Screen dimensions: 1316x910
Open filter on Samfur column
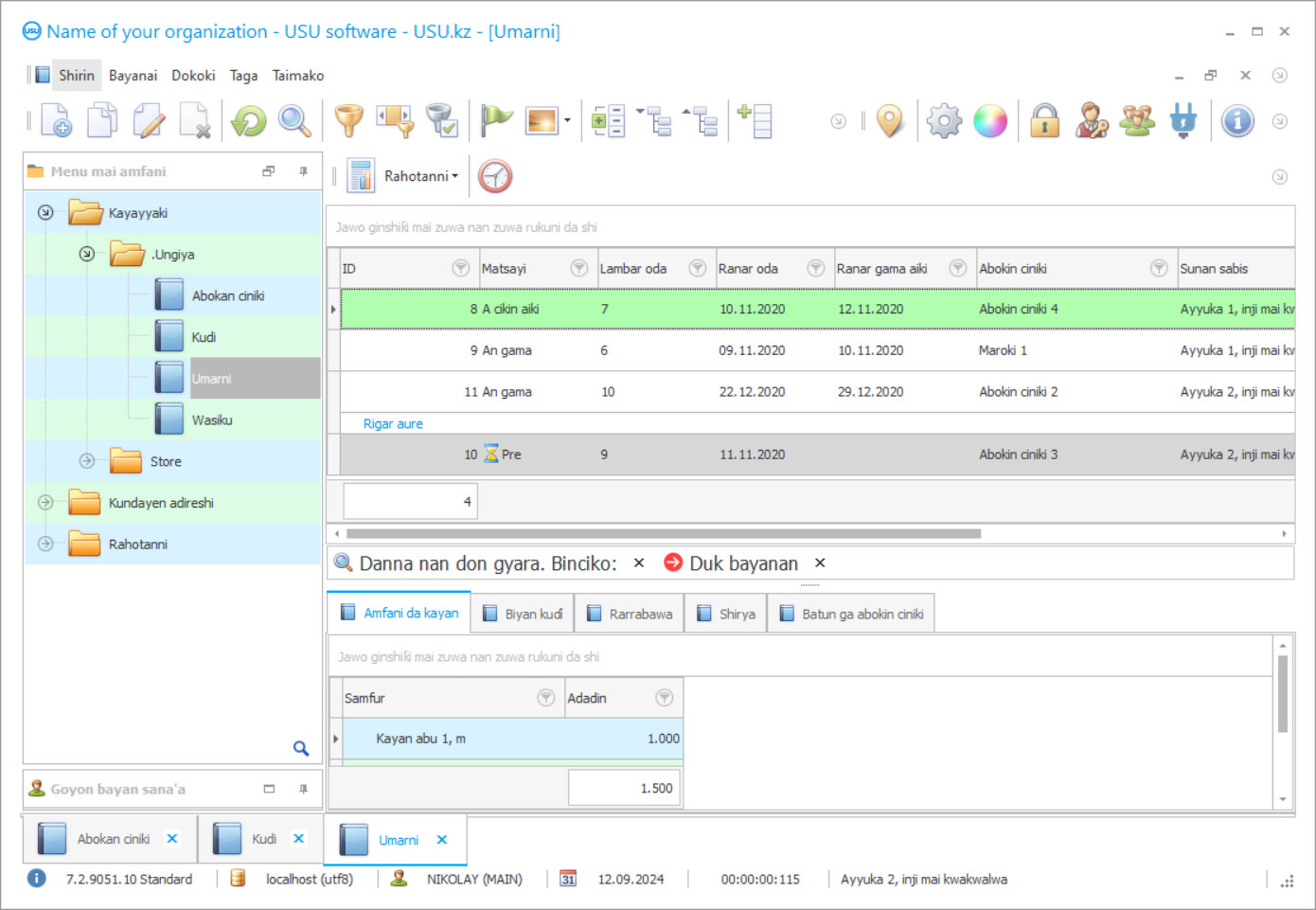click(x=546, y=698)
